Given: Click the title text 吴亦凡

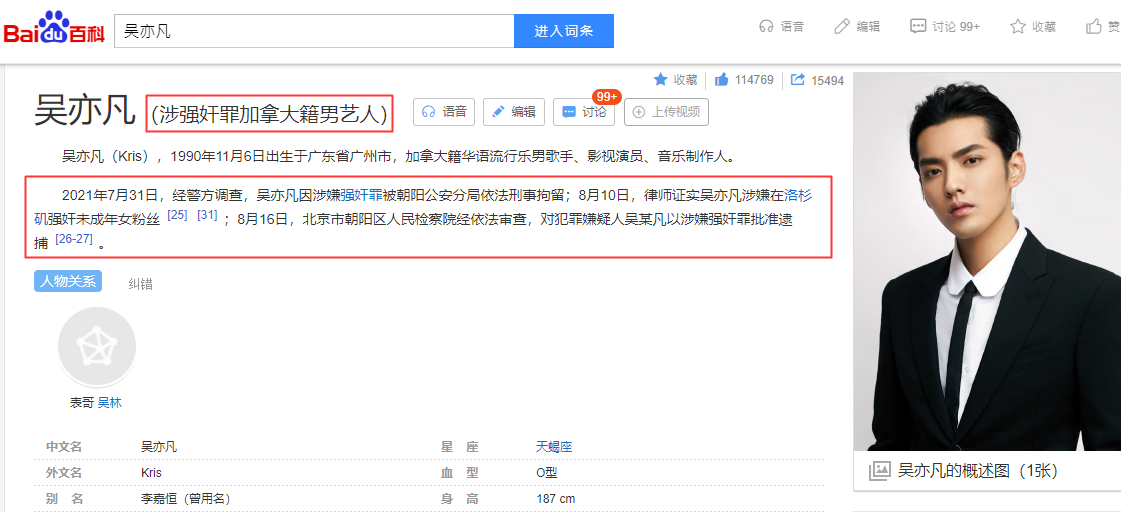Looking at the screenshot, I should pyautogui.click(x=85, y=112).
